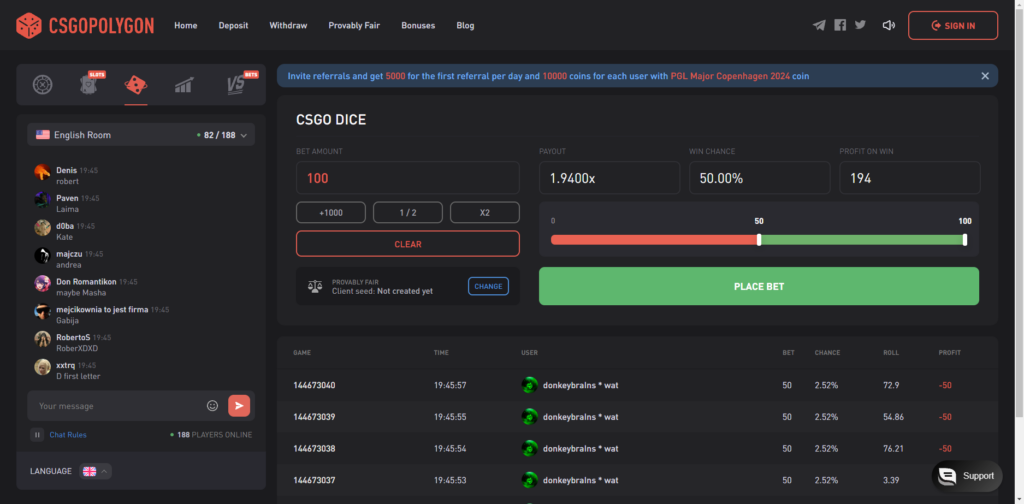Clear the bet amount

(408, 244)
